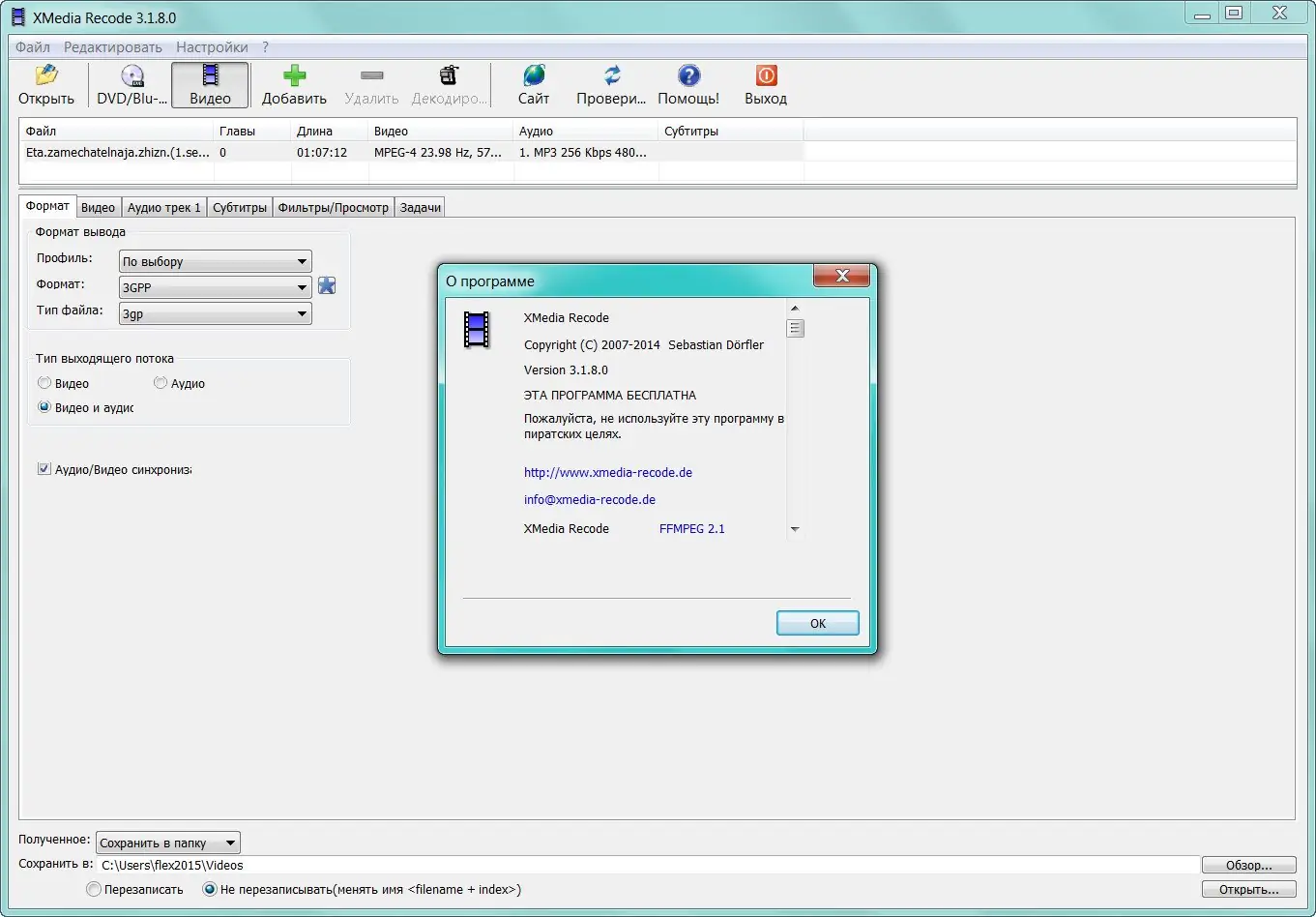Click the FFMPEG 2.1 link
Image resolution: width=1316 pixels, height=917 pixels.
(x=692, y=528)
